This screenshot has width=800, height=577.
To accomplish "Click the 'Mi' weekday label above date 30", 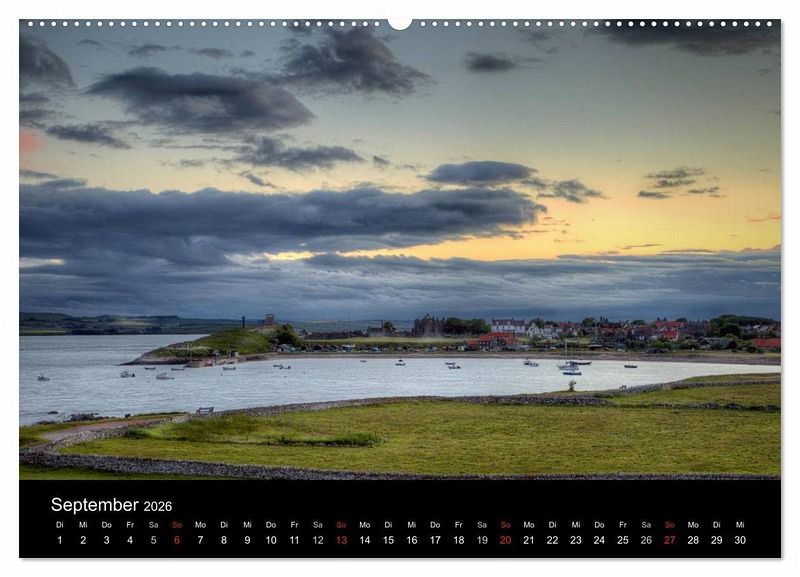I will tap(740, 524).
